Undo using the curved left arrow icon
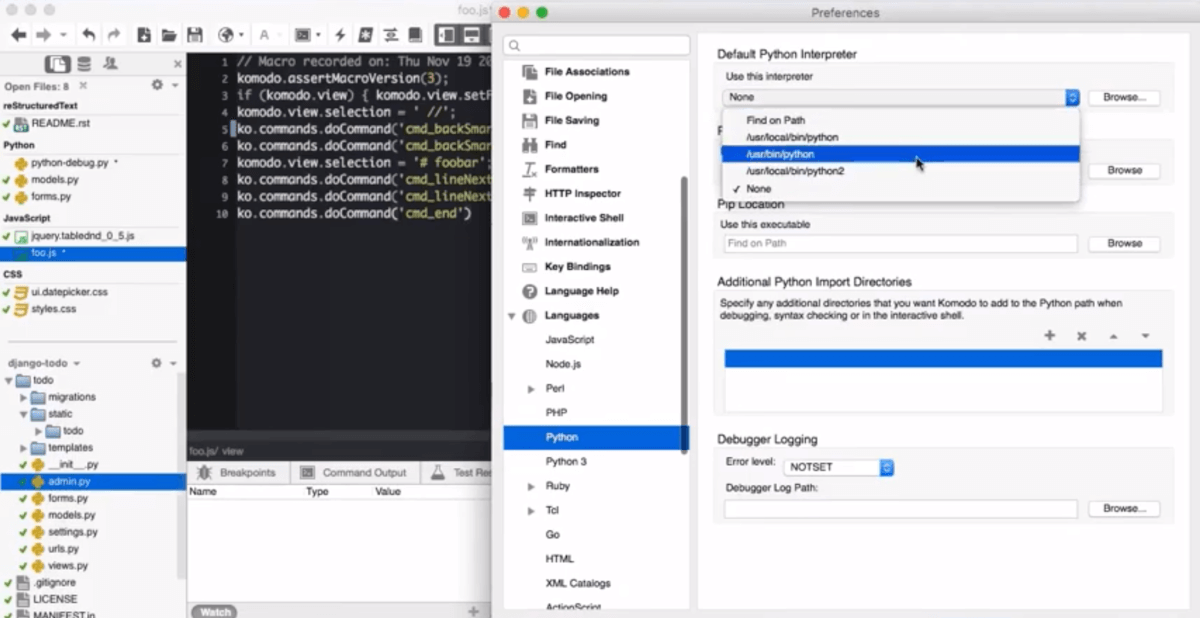 click(x=89, y=35)
